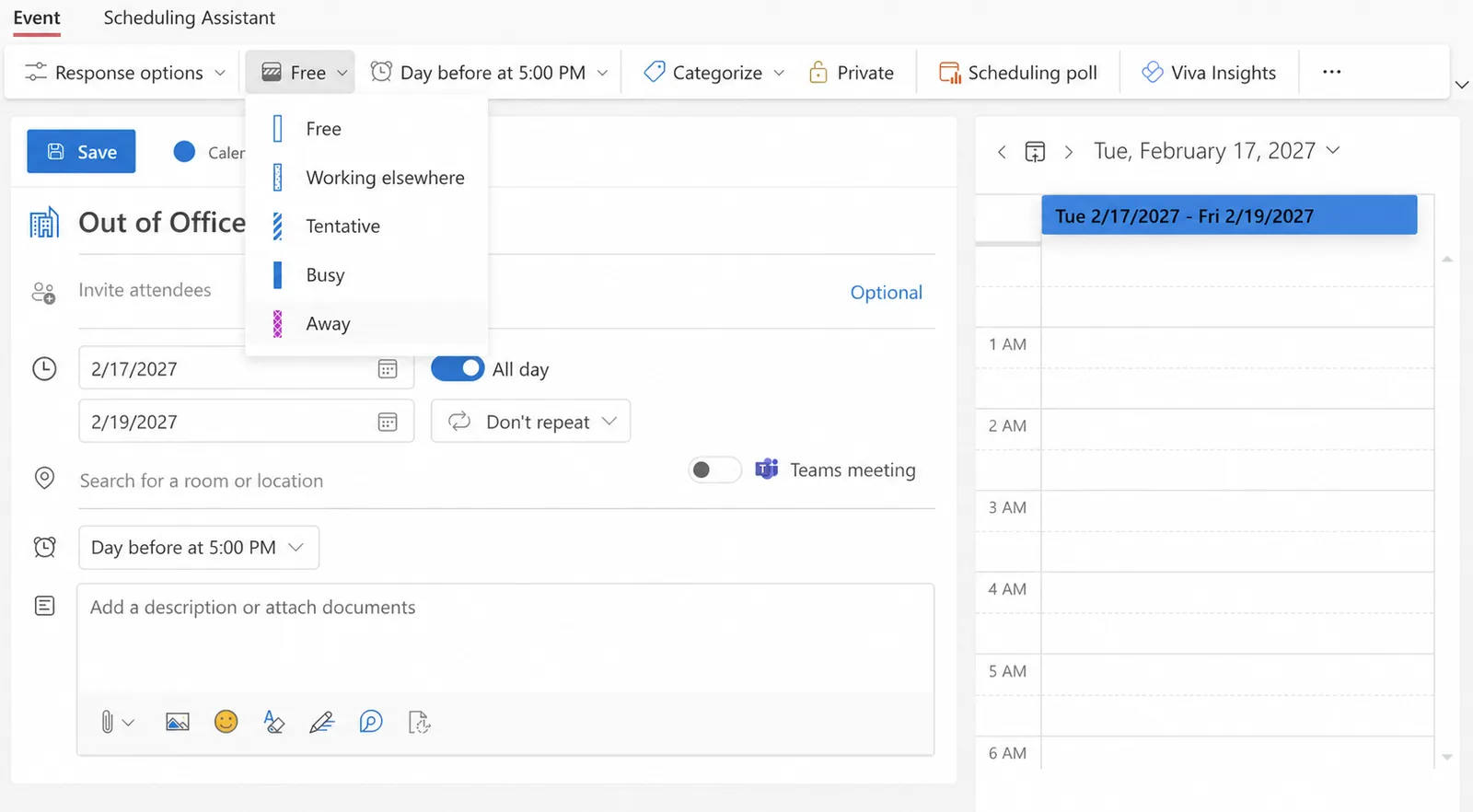
Task: Open the emoji picker smiley icon
Action: [x=226, y=722]
